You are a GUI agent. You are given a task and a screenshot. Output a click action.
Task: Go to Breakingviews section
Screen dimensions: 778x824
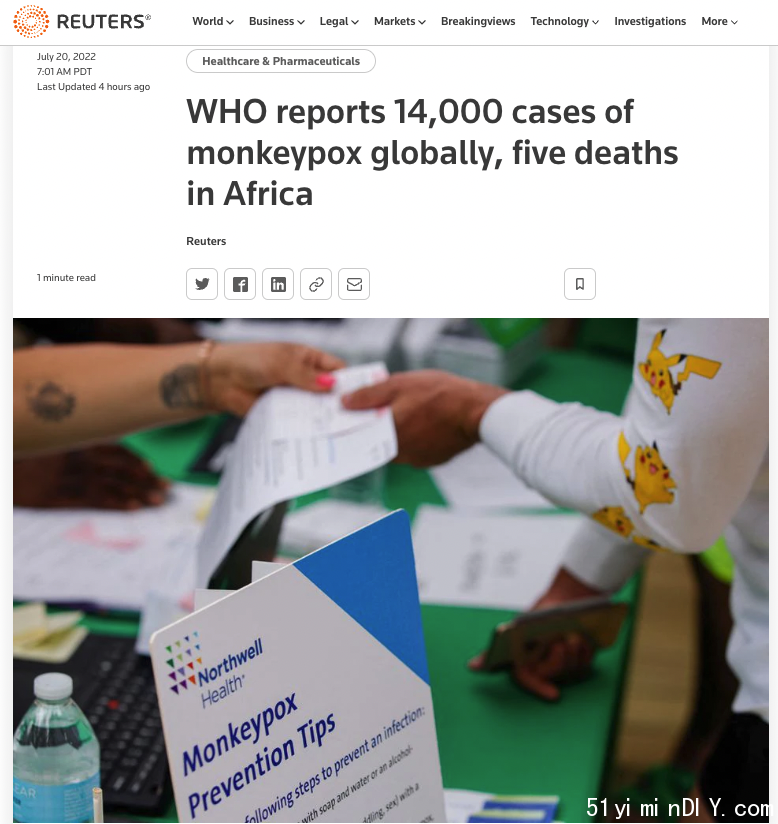(478, 22)
